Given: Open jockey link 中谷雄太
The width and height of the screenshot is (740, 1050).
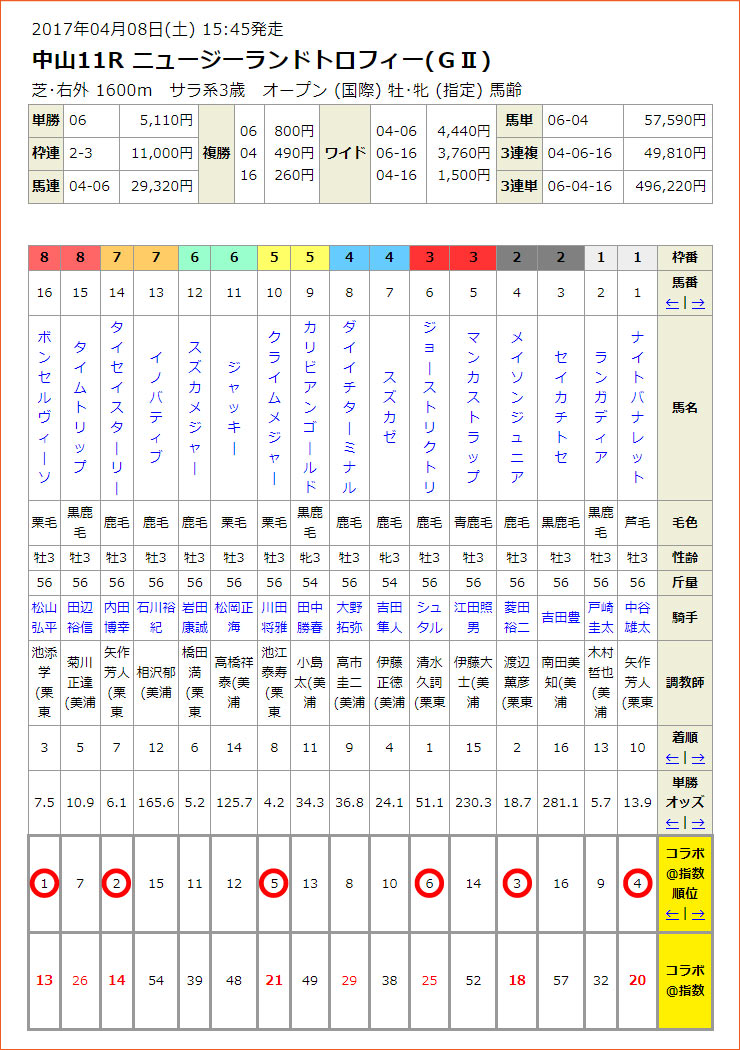Looking at the screenshot, I should (x=638, y=617).
